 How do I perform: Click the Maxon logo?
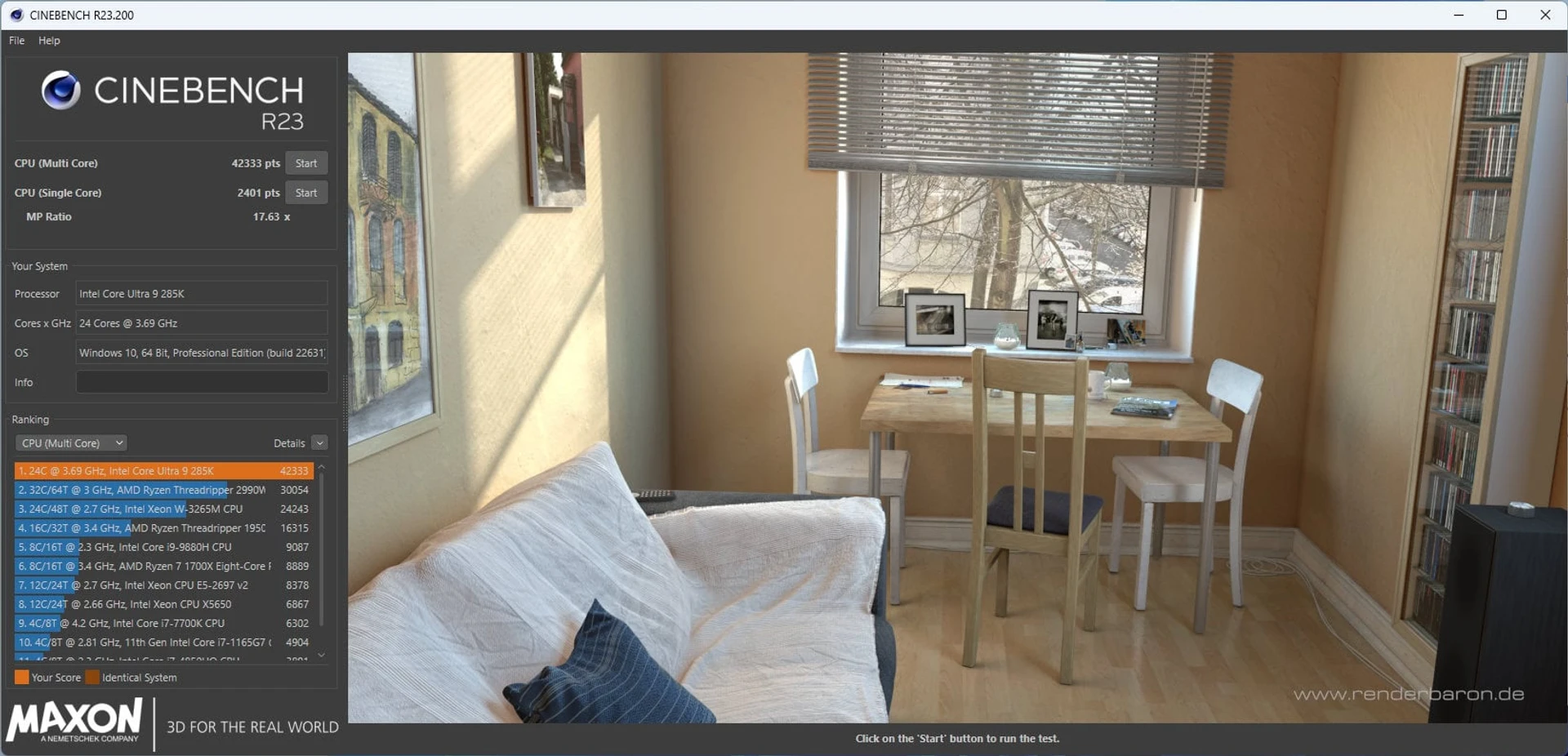click(74, 720)
